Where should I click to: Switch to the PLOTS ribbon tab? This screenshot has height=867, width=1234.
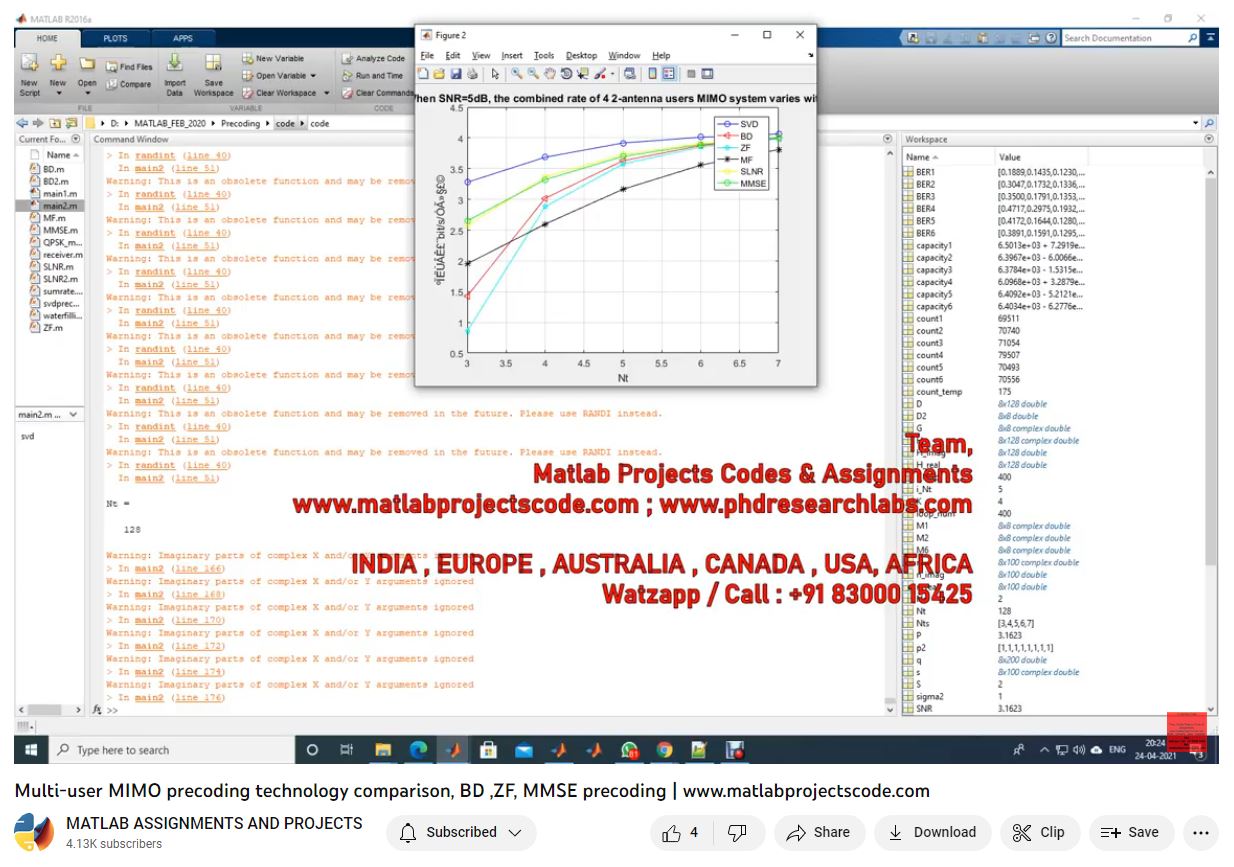[x=115, y=38]
